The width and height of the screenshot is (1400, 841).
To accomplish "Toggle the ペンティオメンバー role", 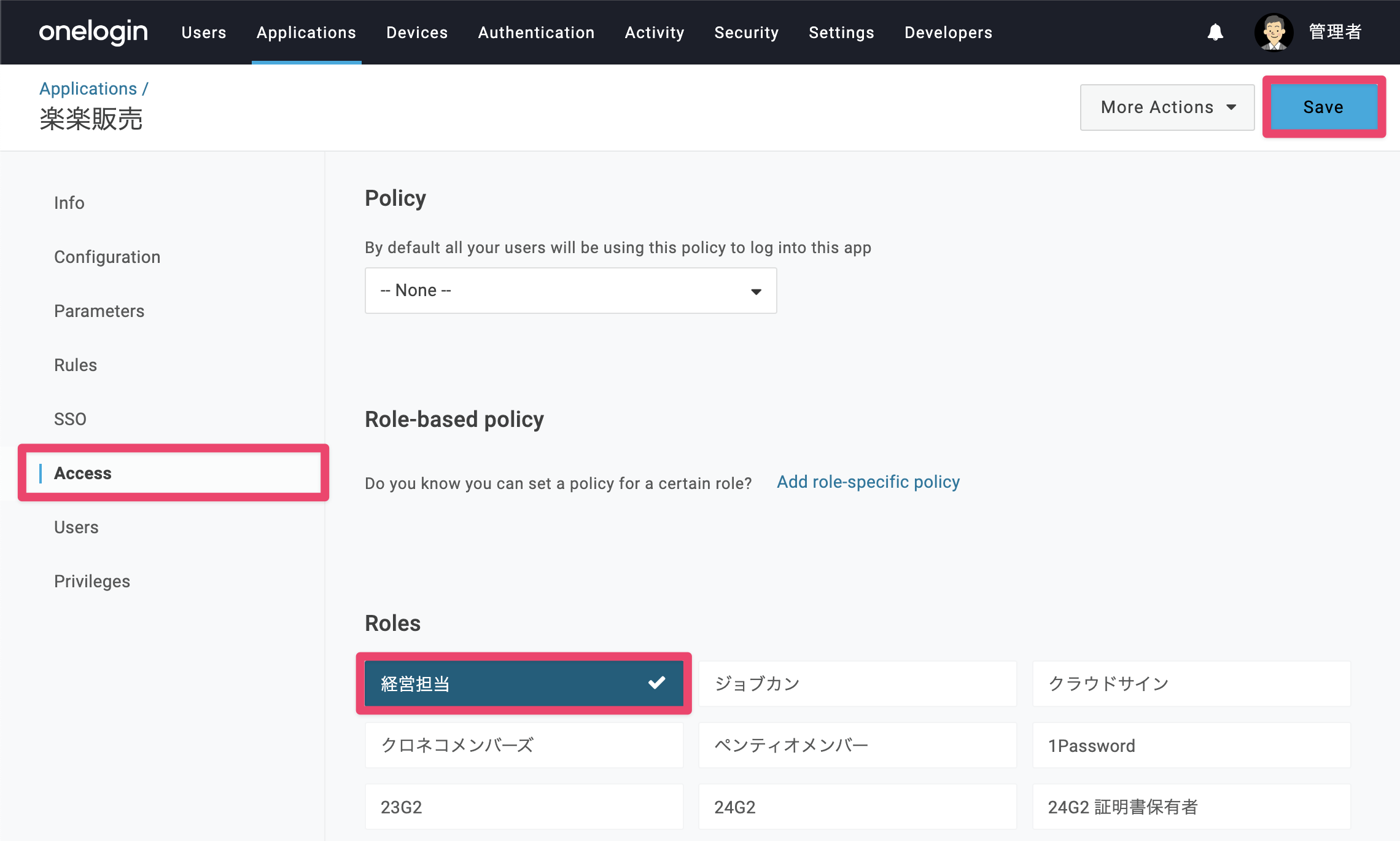I will [x=858, y=745].
